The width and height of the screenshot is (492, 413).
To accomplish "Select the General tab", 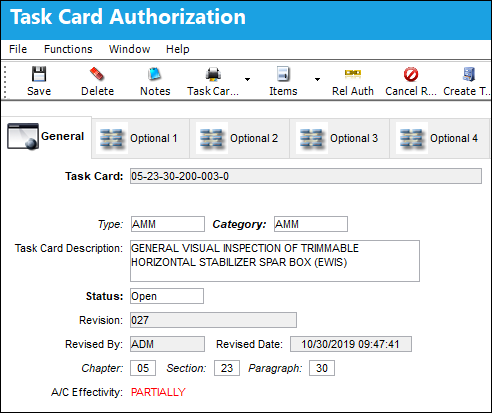I will (x=46, y=137).
